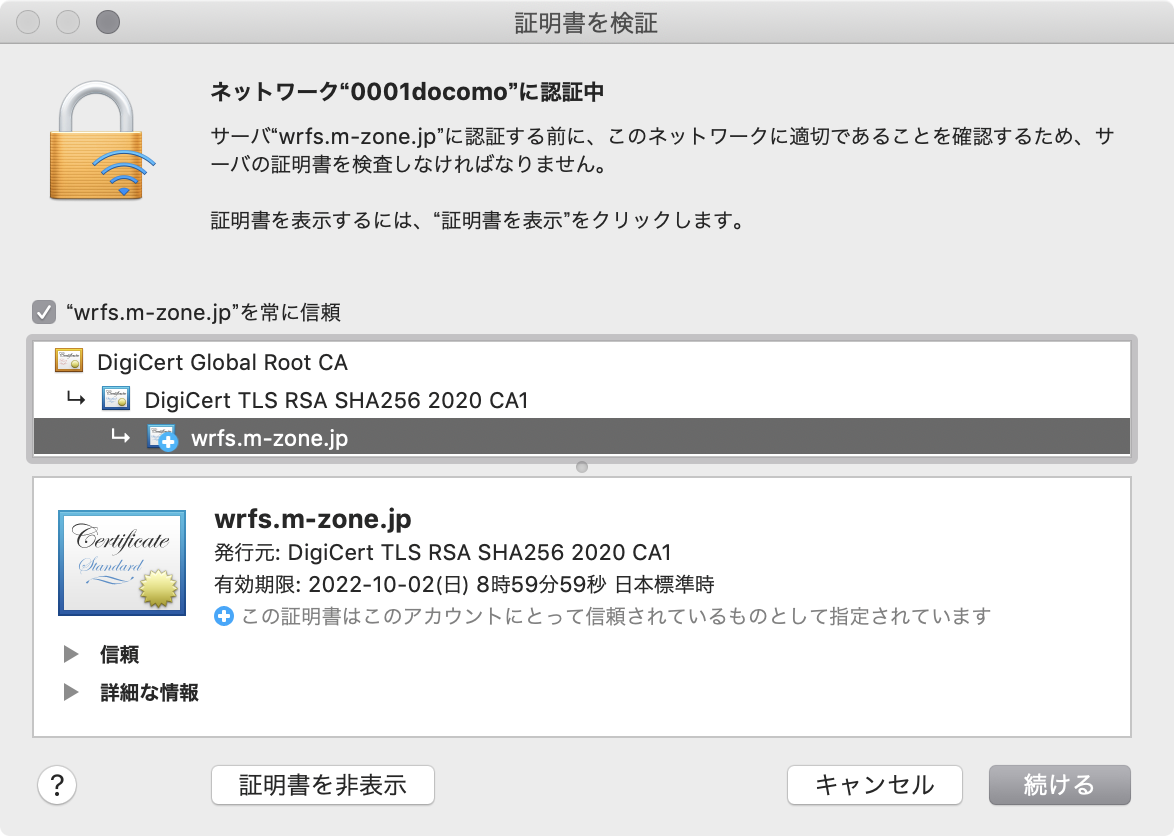The height and width of the screenshot is (836, 1174).
Task: Click the trust designation message text
Action: click(x=615, y=616)
